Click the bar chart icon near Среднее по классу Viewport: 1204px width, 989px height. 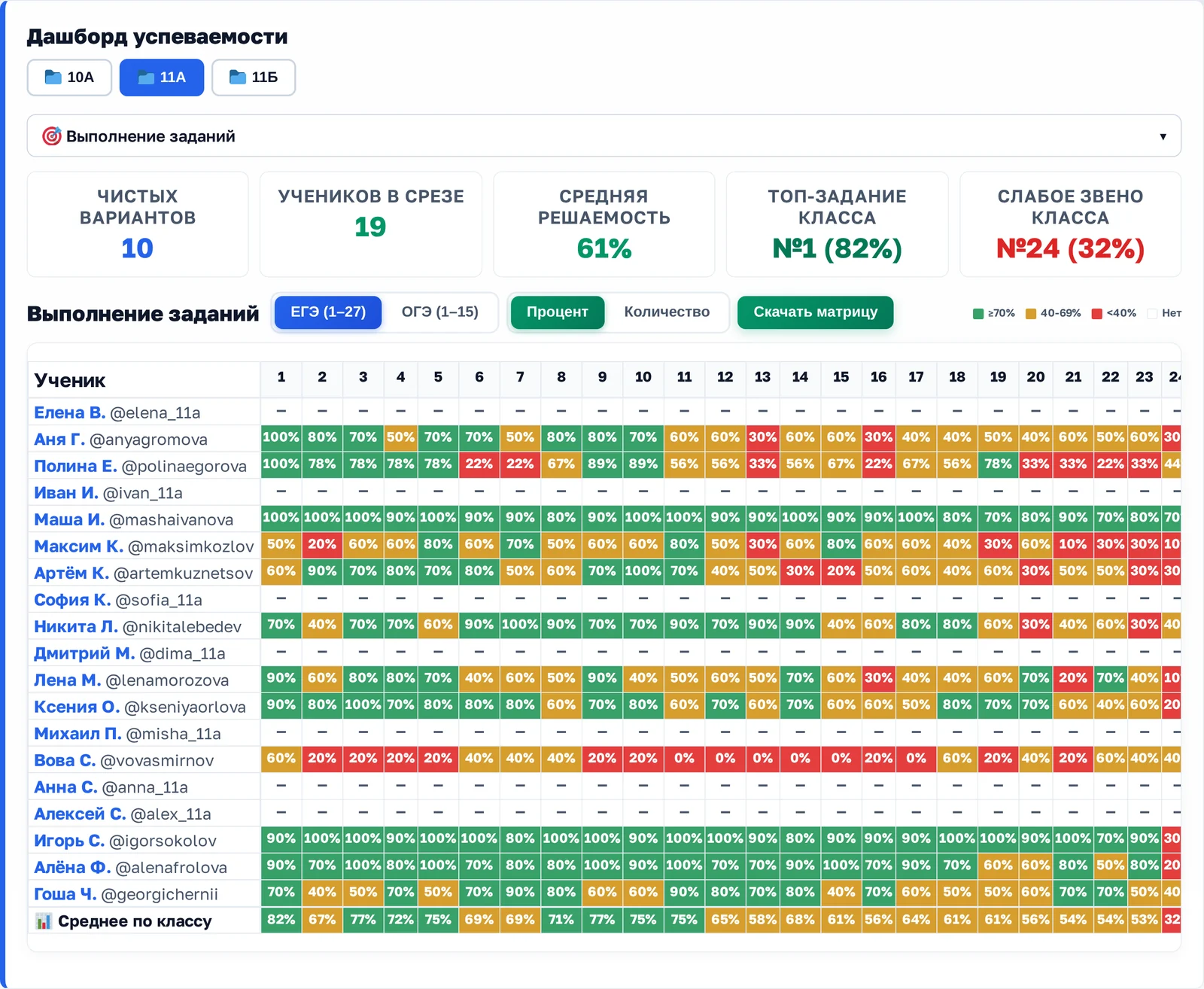[x=44, y=921]
